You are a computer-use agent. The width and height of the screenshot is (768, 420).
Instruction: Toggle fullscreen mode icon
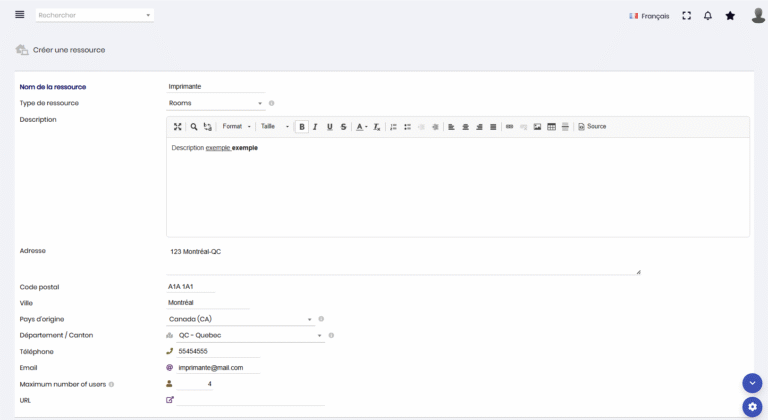[x=686, y=16]
